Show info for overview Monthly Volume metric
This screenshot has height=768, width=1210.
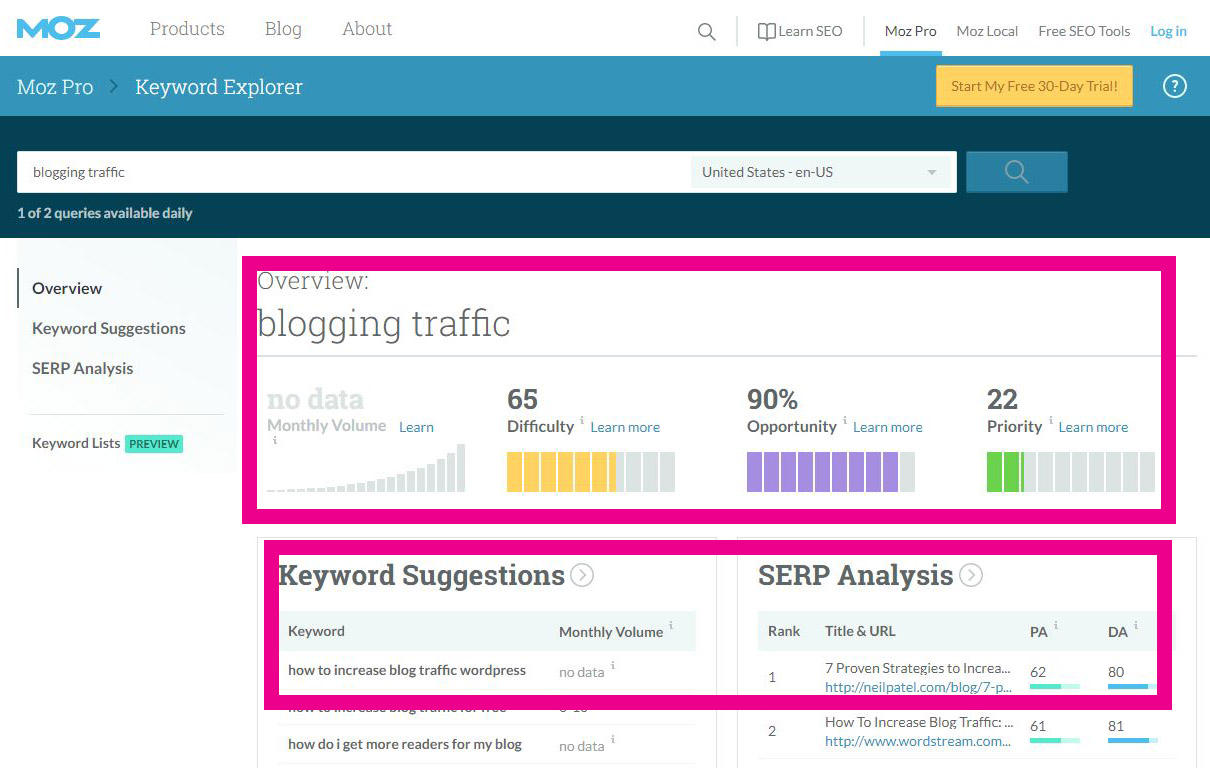pyautogui.click(x=274, y=440)
